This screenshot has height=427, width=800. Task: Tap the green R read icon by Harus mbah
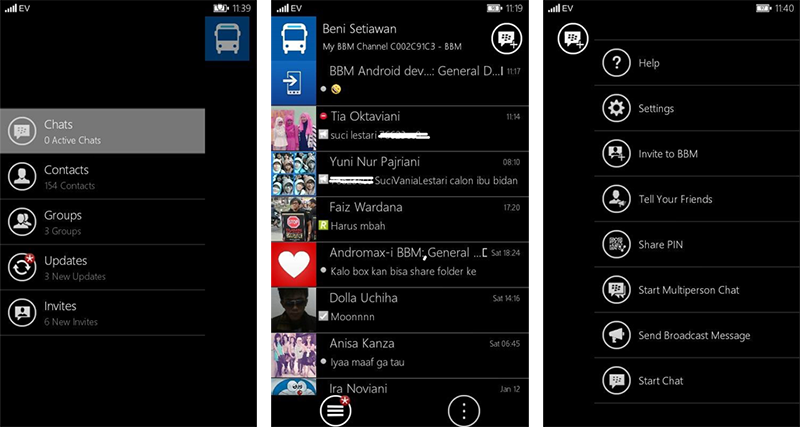tap(323, 225)
